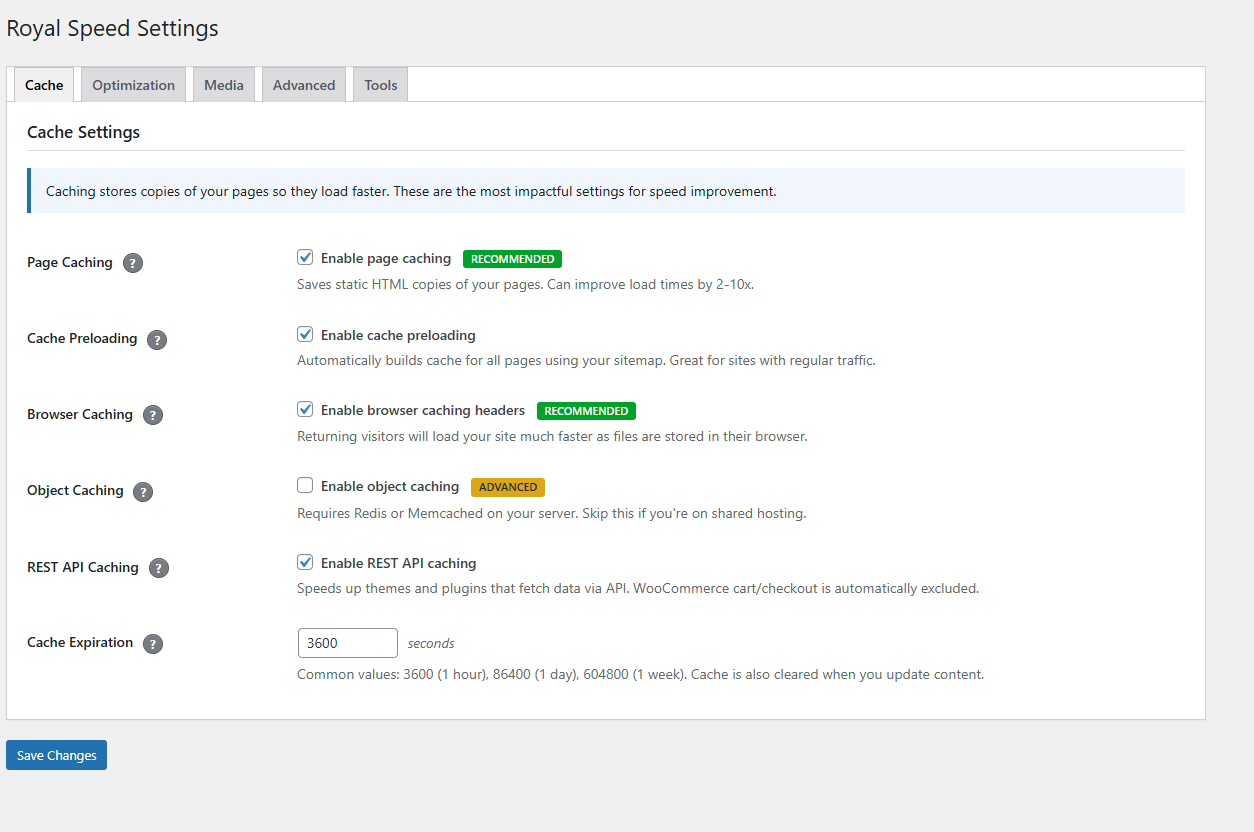Open the Cache Preloading help tooltip

pos(157,340)
